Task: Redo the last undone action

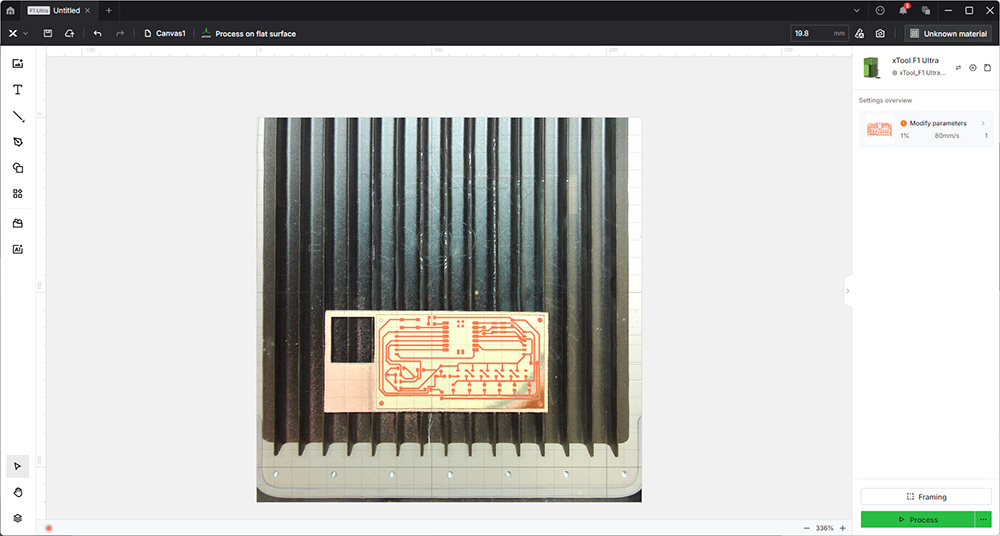Action: coord(119,33)
